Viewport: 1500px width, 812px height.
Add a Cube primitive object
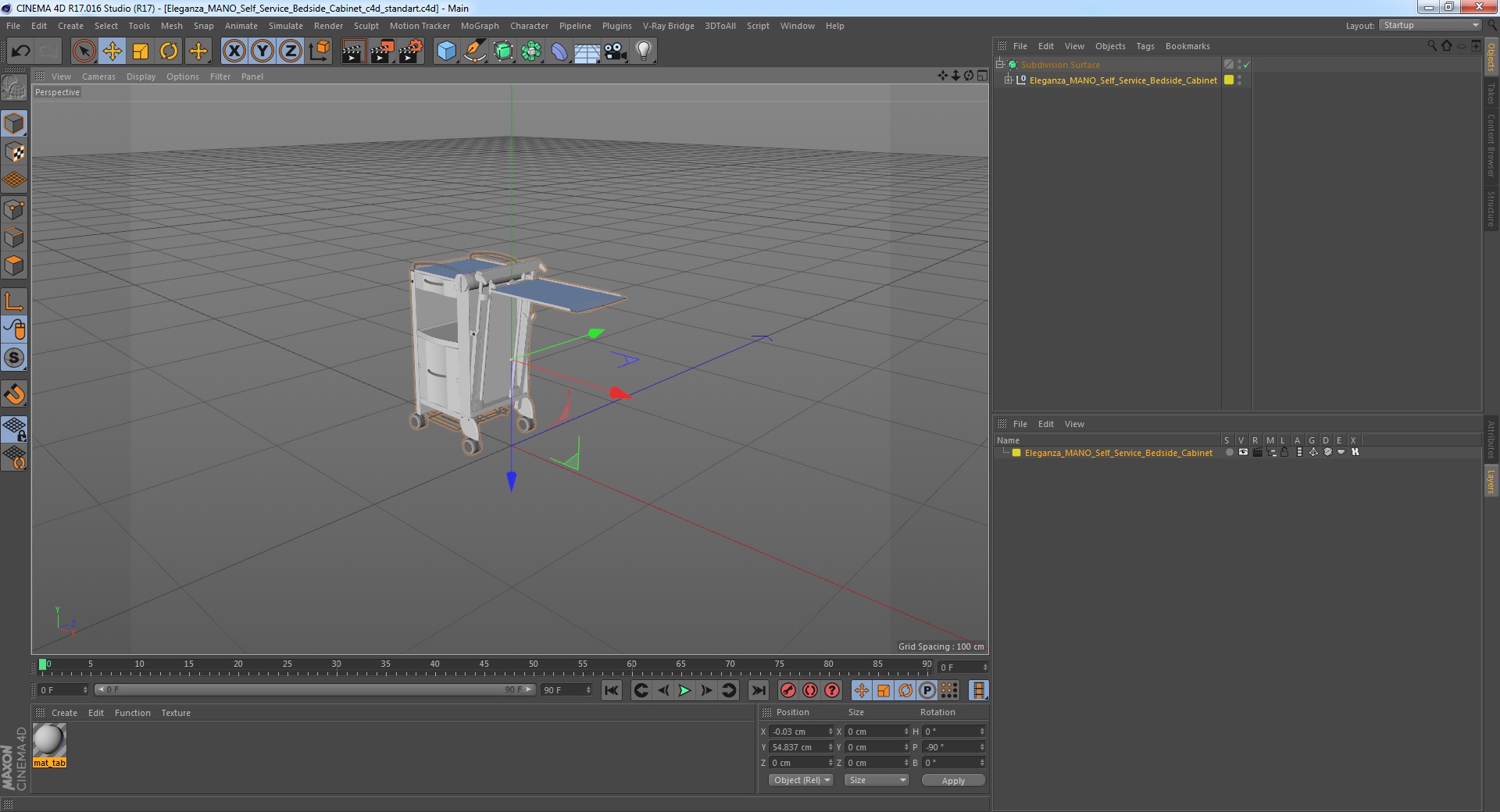tap(446, 52)
